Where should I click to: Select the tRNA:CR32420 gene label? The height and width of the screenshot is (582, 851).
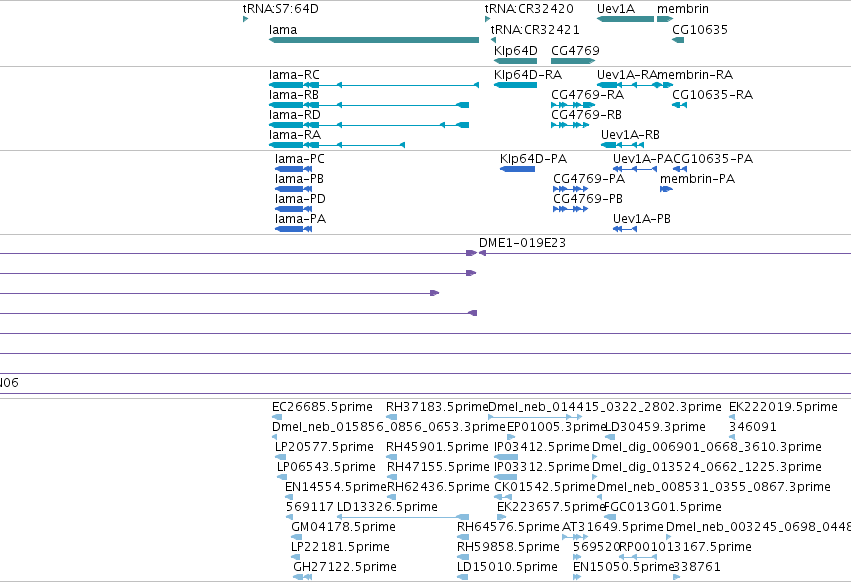point(529,9)
